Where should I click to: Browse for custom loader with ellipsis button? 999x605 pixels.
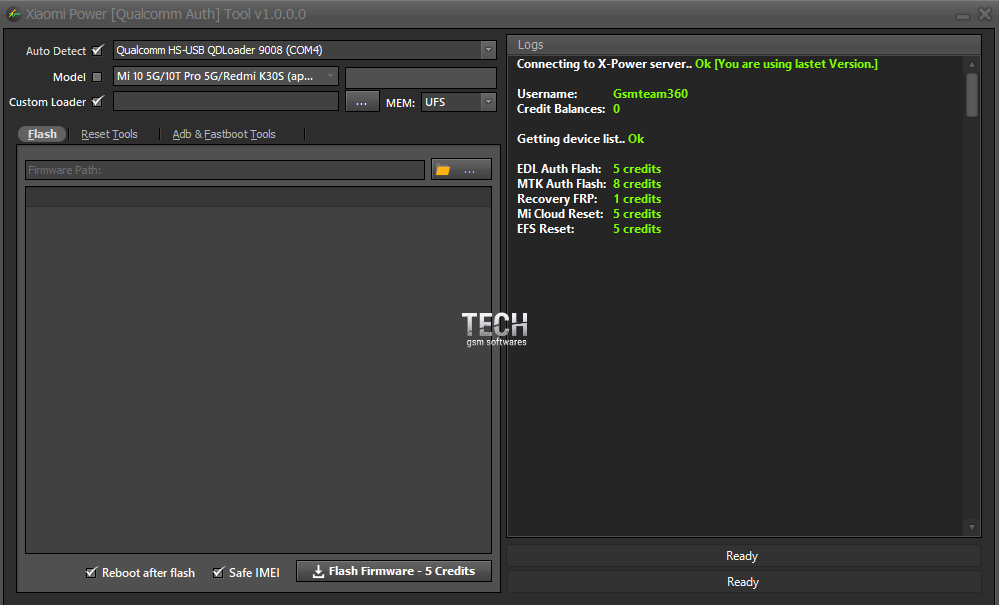[x=362, y=102]
